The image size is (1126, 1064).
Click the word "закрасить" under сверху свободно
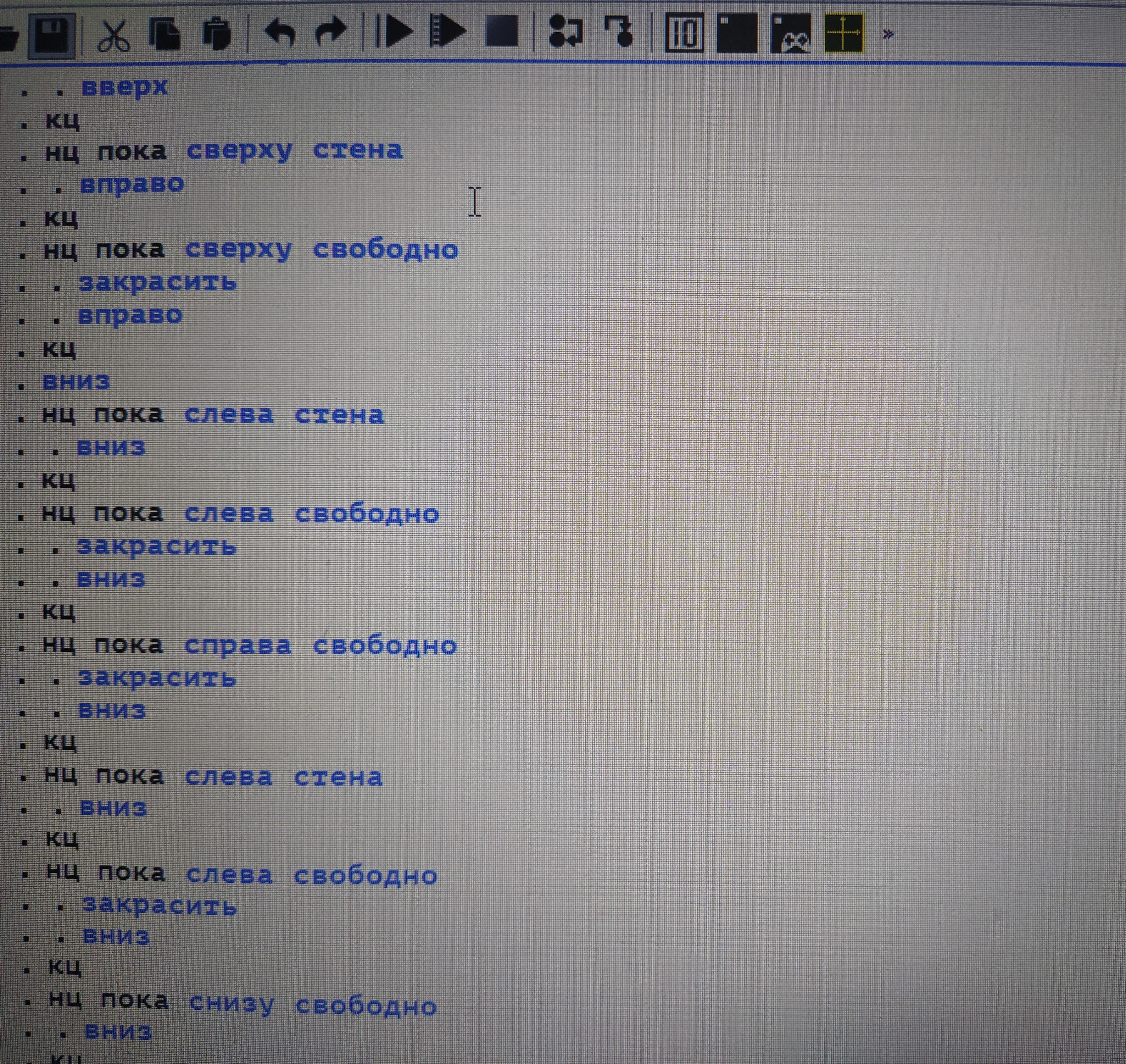coord(157,282)
